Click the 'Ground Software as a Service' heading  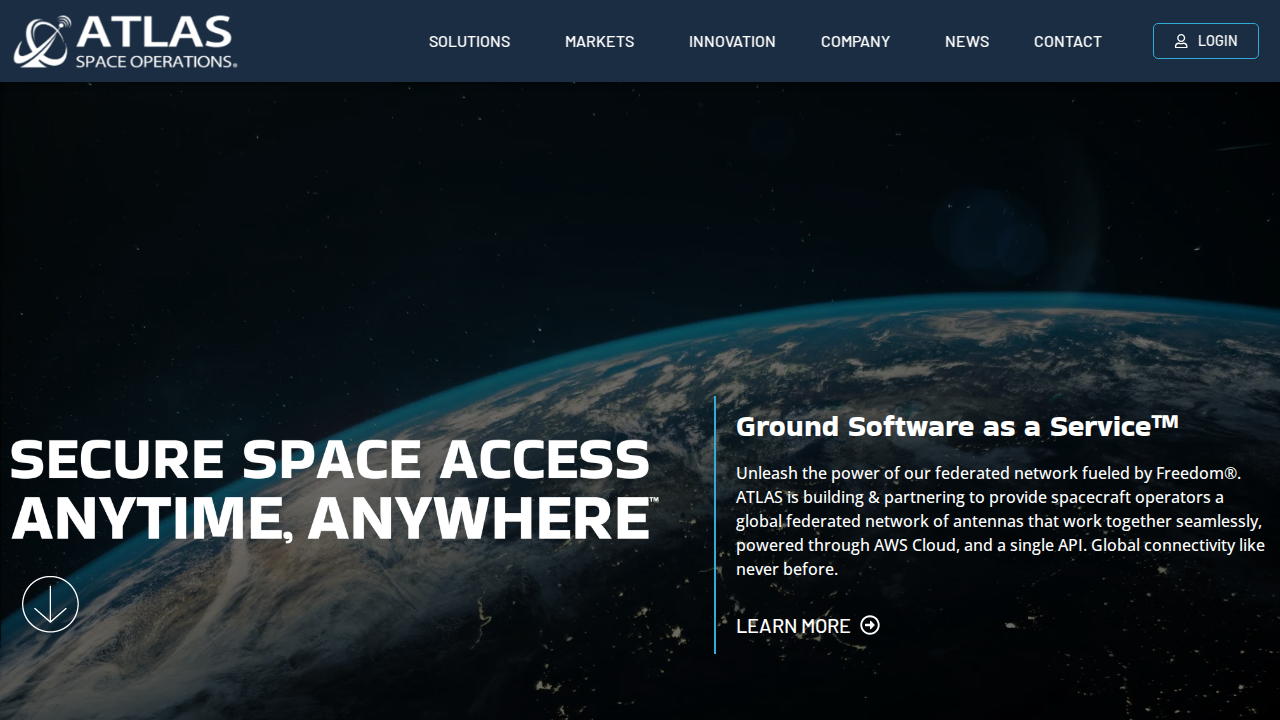pos(957,426)
